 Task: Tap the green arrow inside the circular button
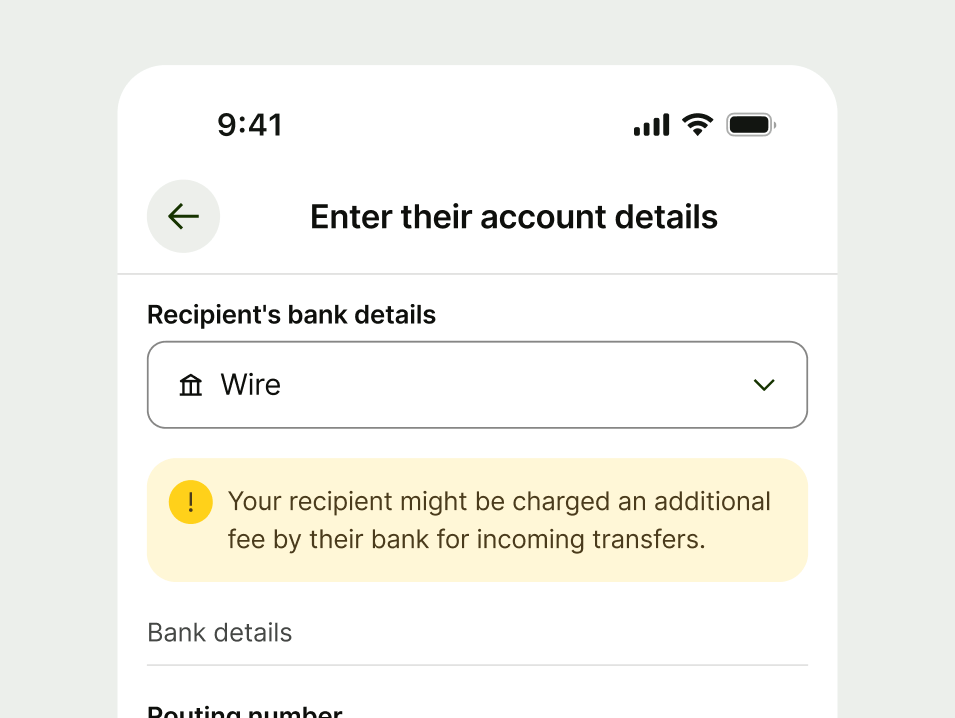183,216
